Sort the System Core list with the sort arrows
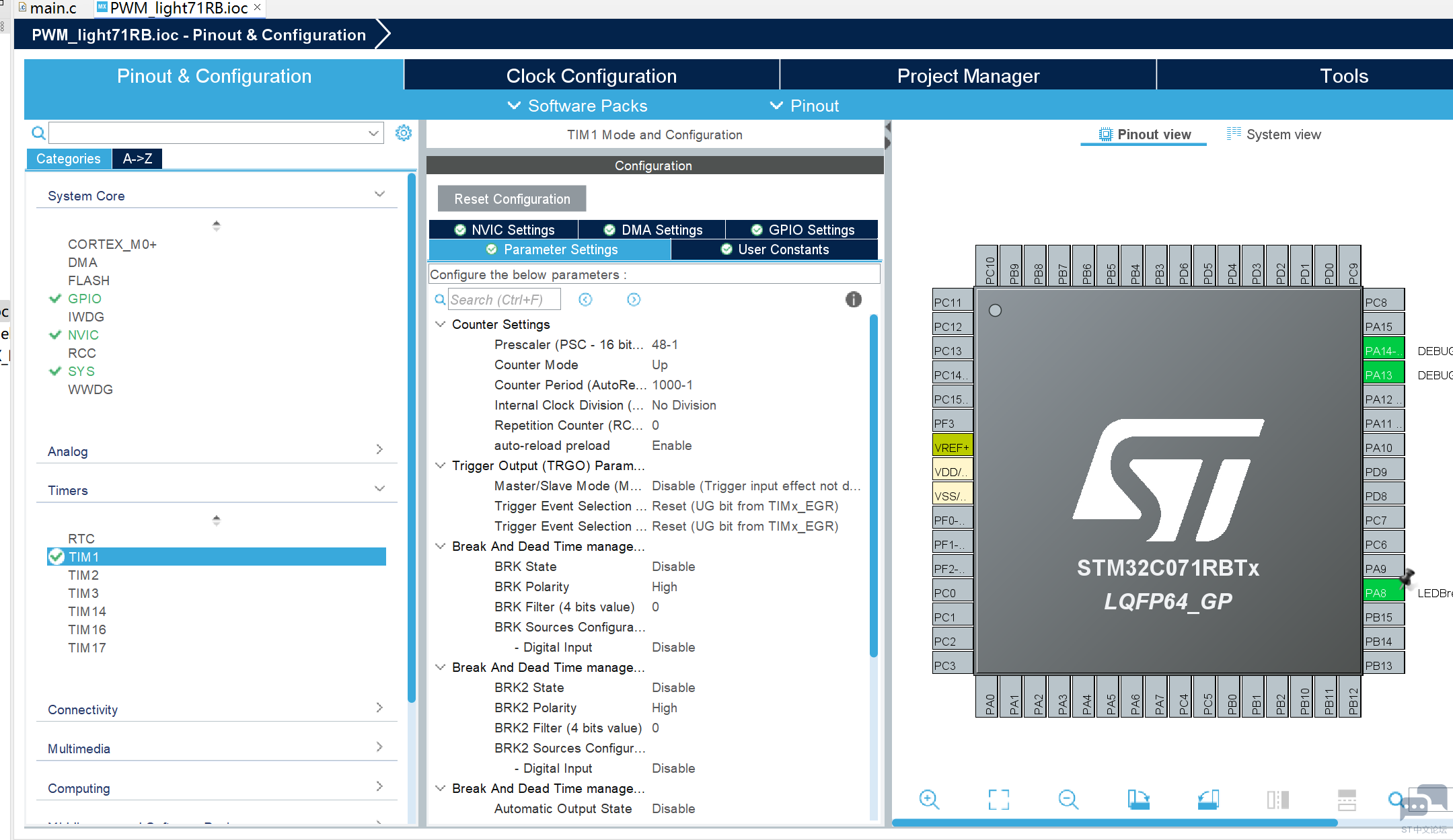1453x840 pixels. click(216, 225)
